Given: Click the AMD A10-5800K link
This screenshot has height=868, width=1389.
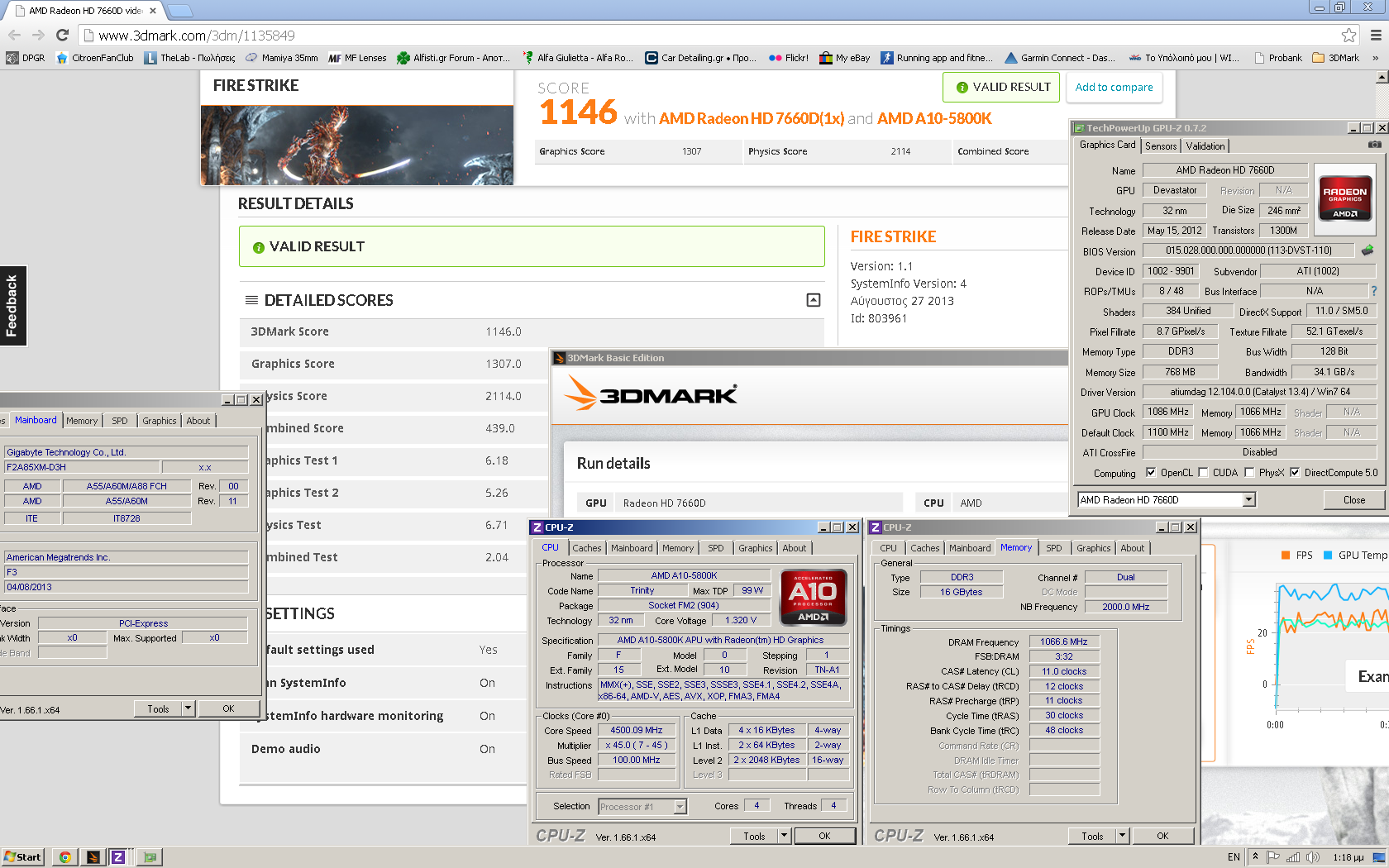Looking at the screenshot, I should click(x=934, y=118).
